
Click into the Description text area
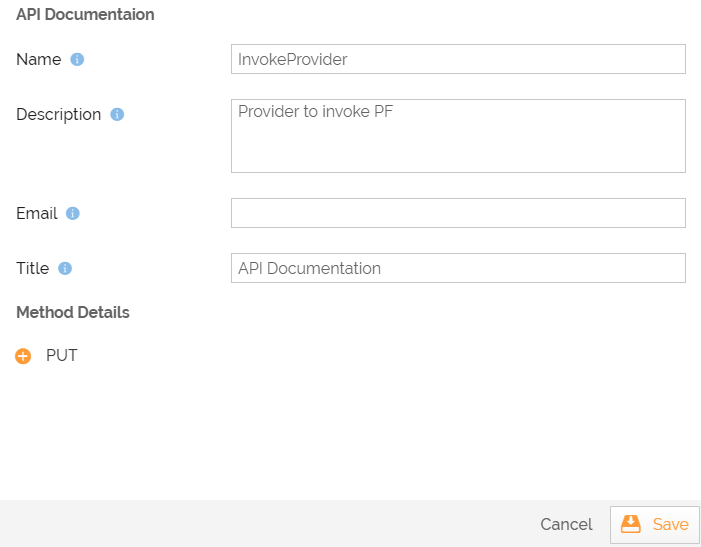pyautogui.click(x=457, y=136)
